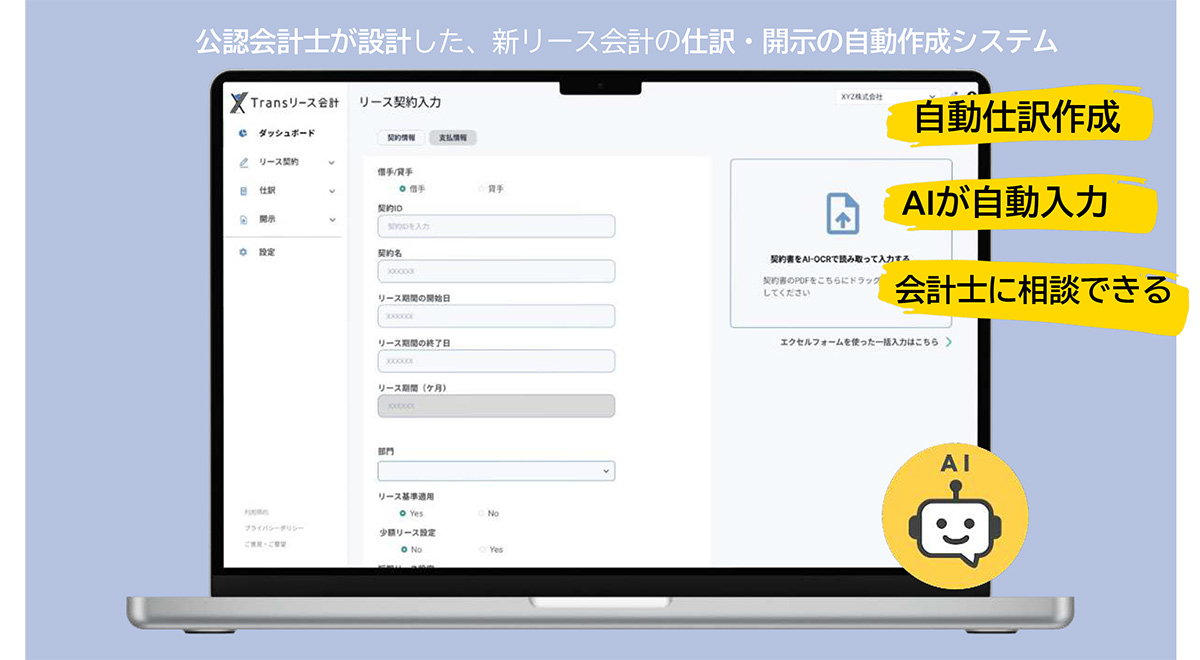Open 開示 menu item
1200x660 pixels.
point(267,220)
